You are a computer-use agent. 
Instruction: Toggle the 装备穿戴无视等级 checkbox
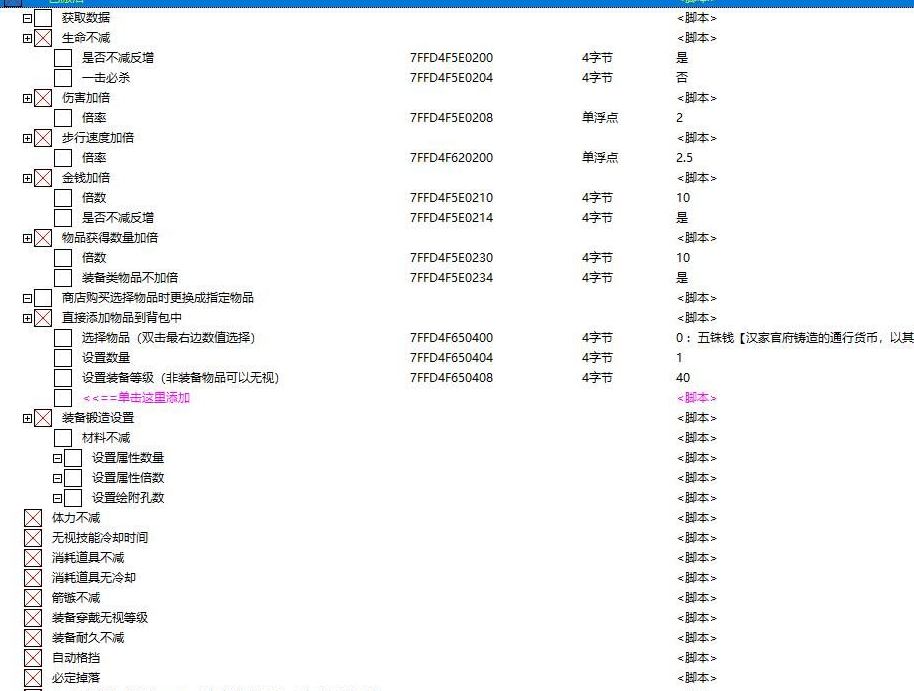[x=33, y=618]
